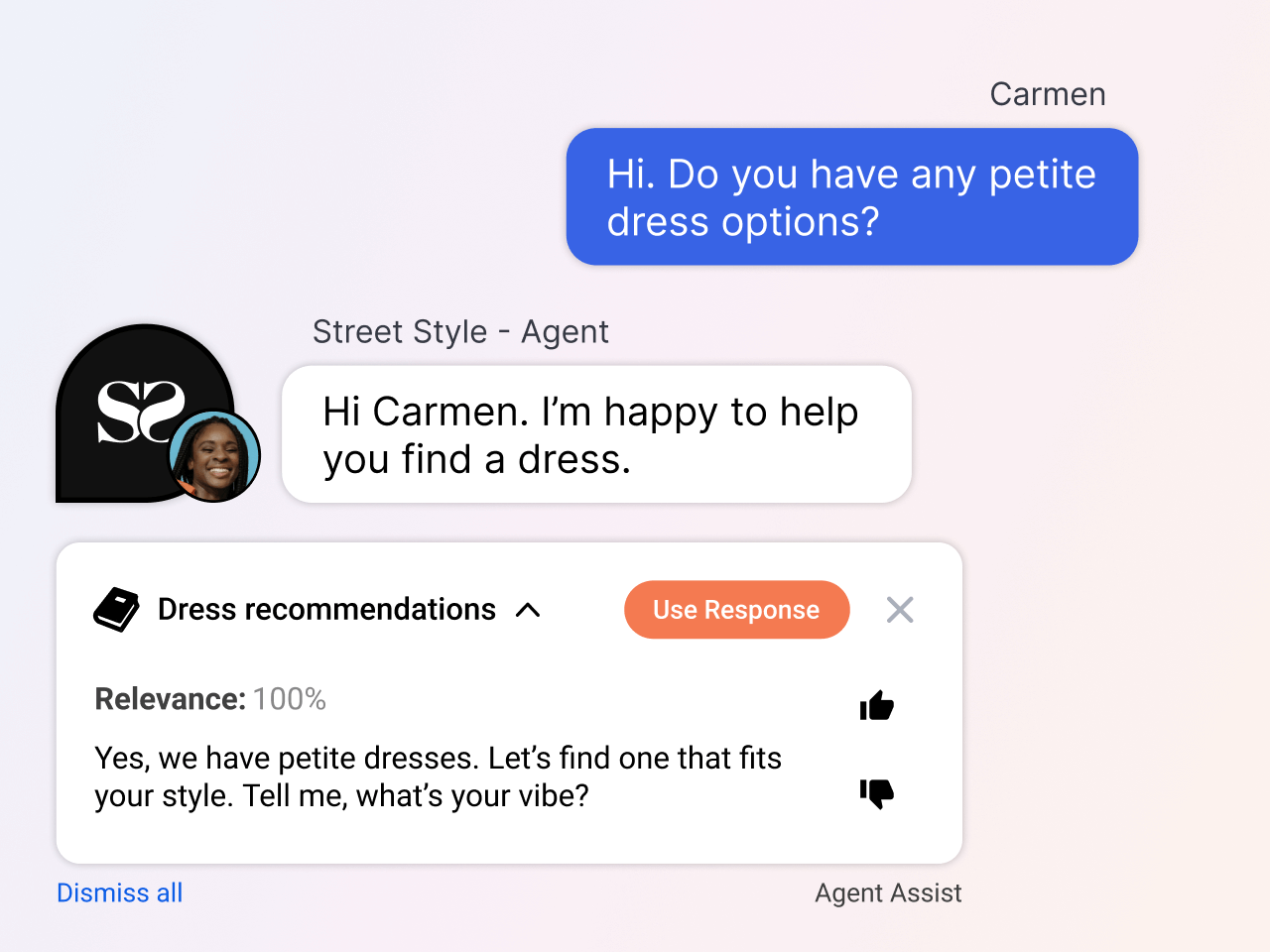Open the Dismiss all link
Screen dimensions: 1270x952
tap(119, 892)
